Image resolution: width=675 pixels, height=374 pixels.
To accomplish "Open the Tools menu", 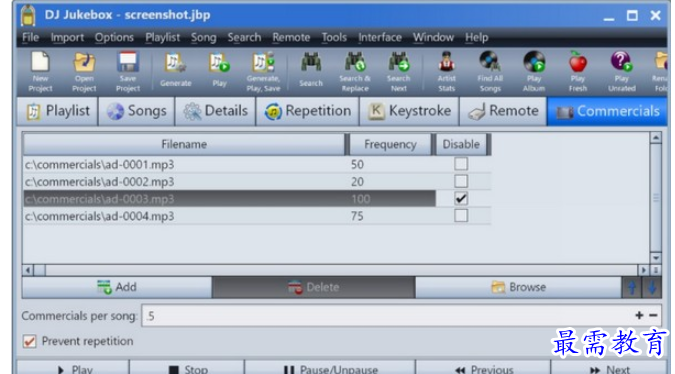I will [x=334, y=37].
